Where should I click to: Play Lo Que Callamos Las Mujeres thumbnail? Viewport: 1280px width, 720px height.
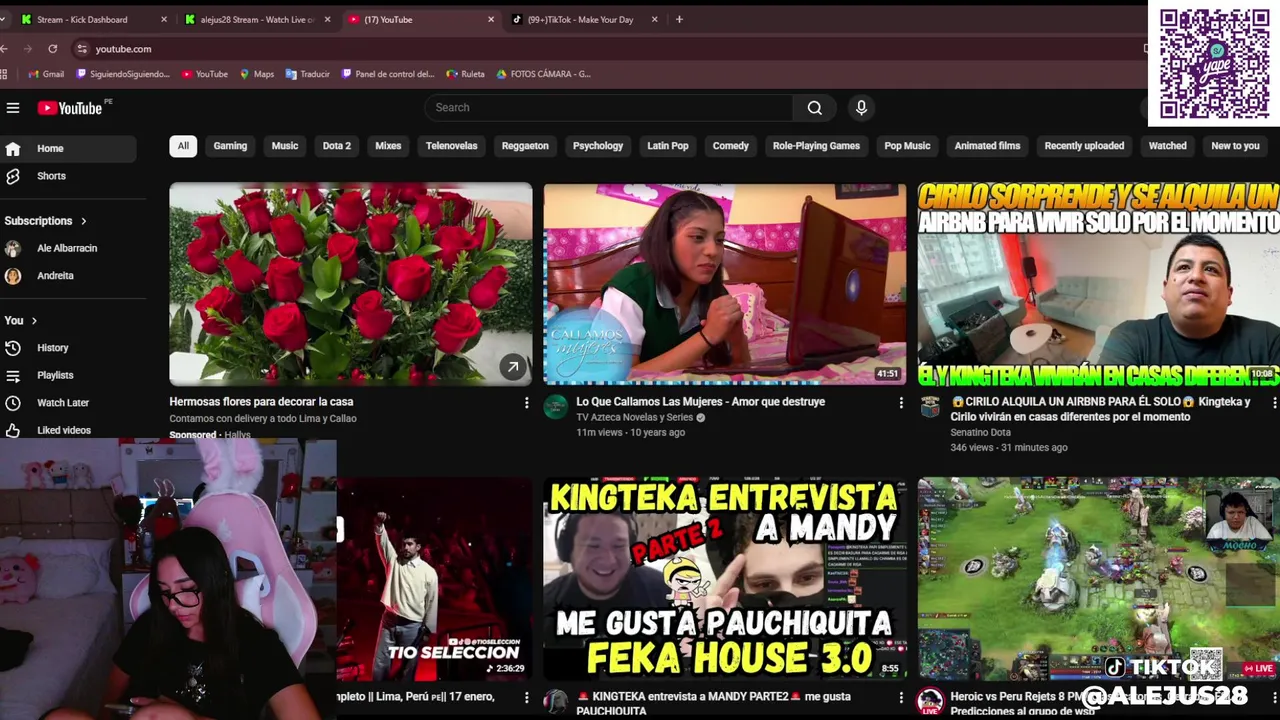[725, 284]
